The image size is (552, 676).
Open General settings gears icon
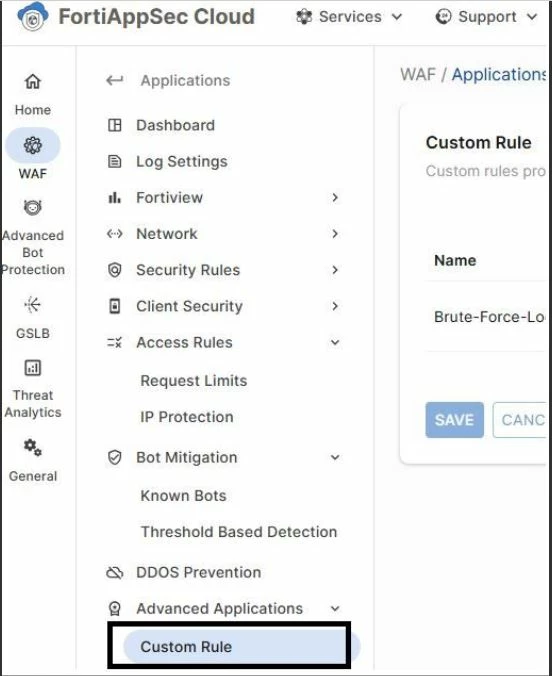pos(33,448)
